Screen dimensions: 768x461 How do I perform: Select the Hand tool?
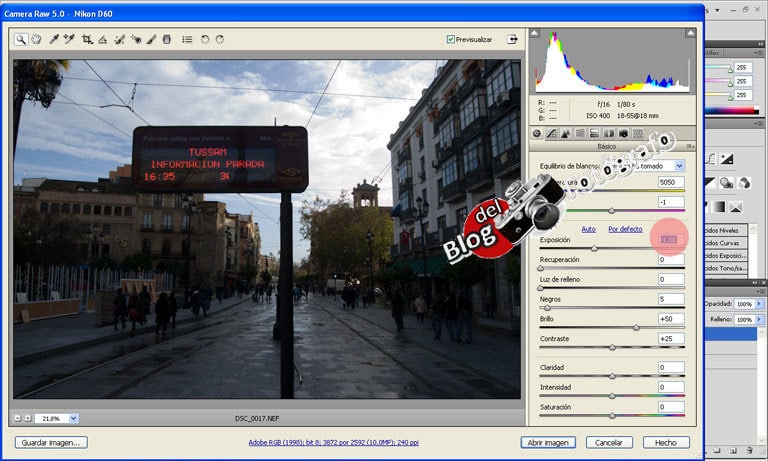tap(36, 40)
